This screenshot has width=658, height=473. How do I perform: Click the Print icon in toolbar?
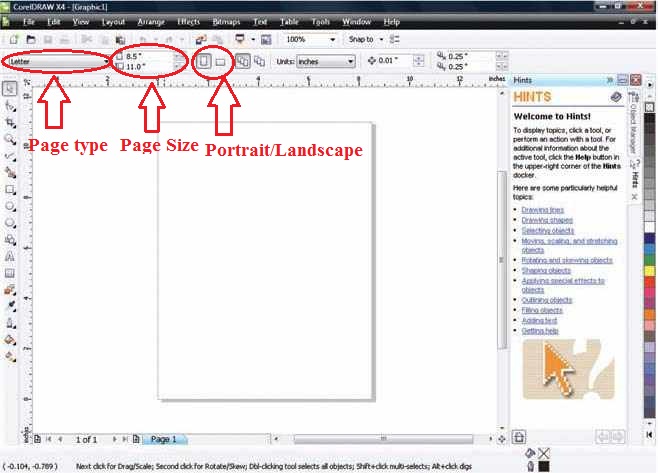[65, 39]
